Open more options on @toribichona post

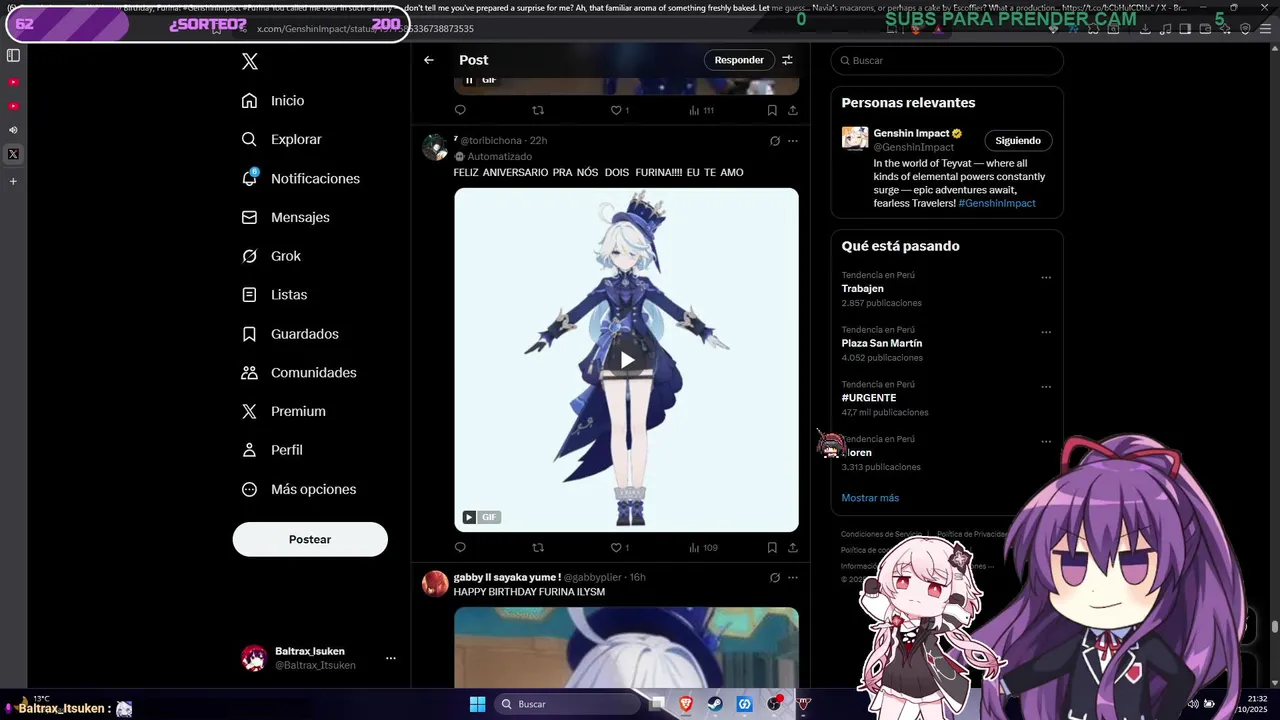[x=793, y=141]
